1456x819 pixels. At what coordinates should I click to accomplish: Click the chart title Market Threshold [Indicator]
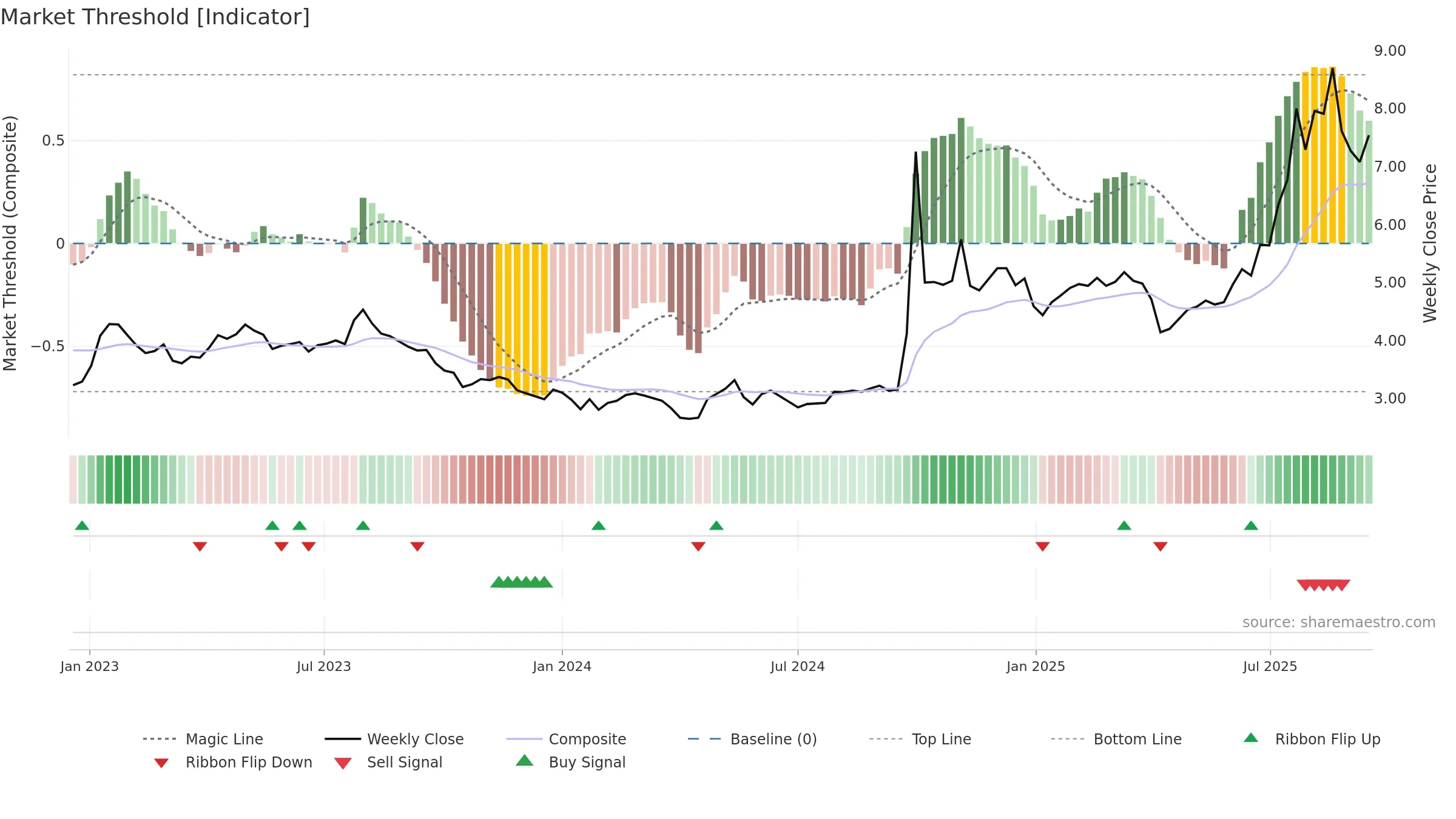[x=155, y=17]
